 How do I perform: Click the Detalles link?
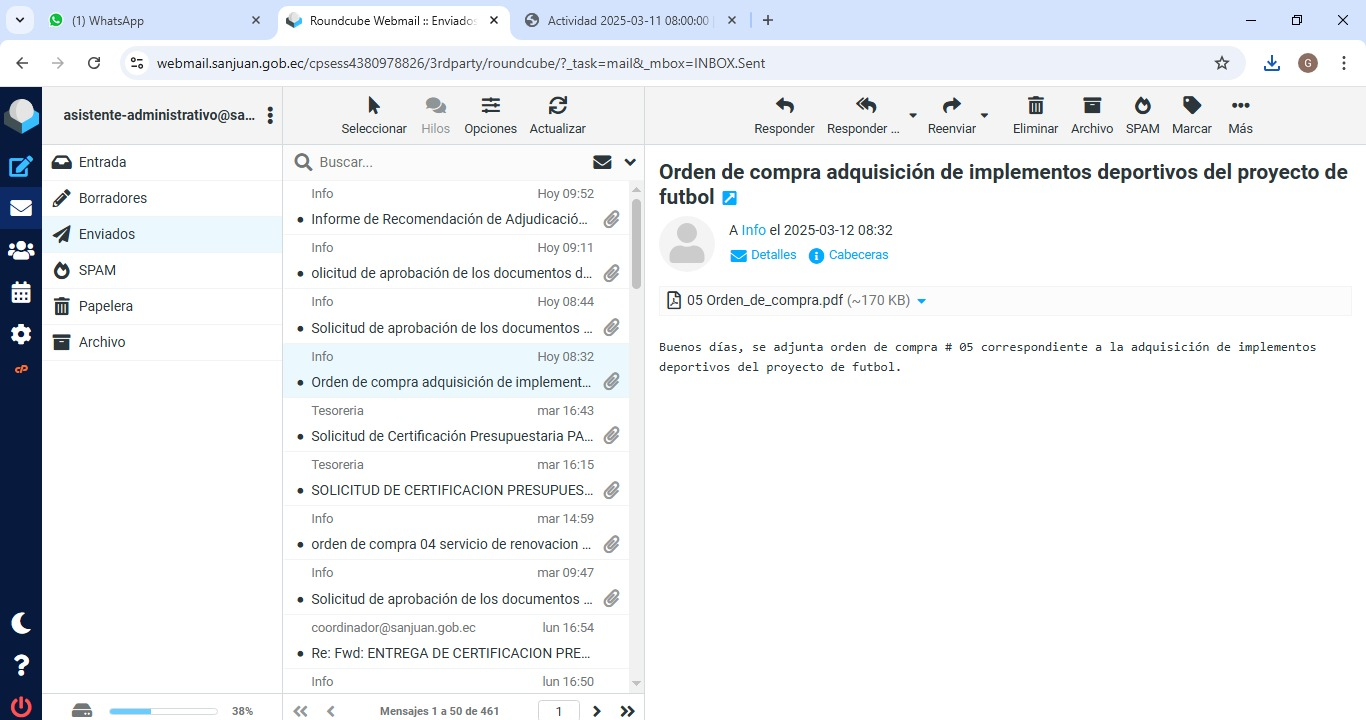pos(773,255)
